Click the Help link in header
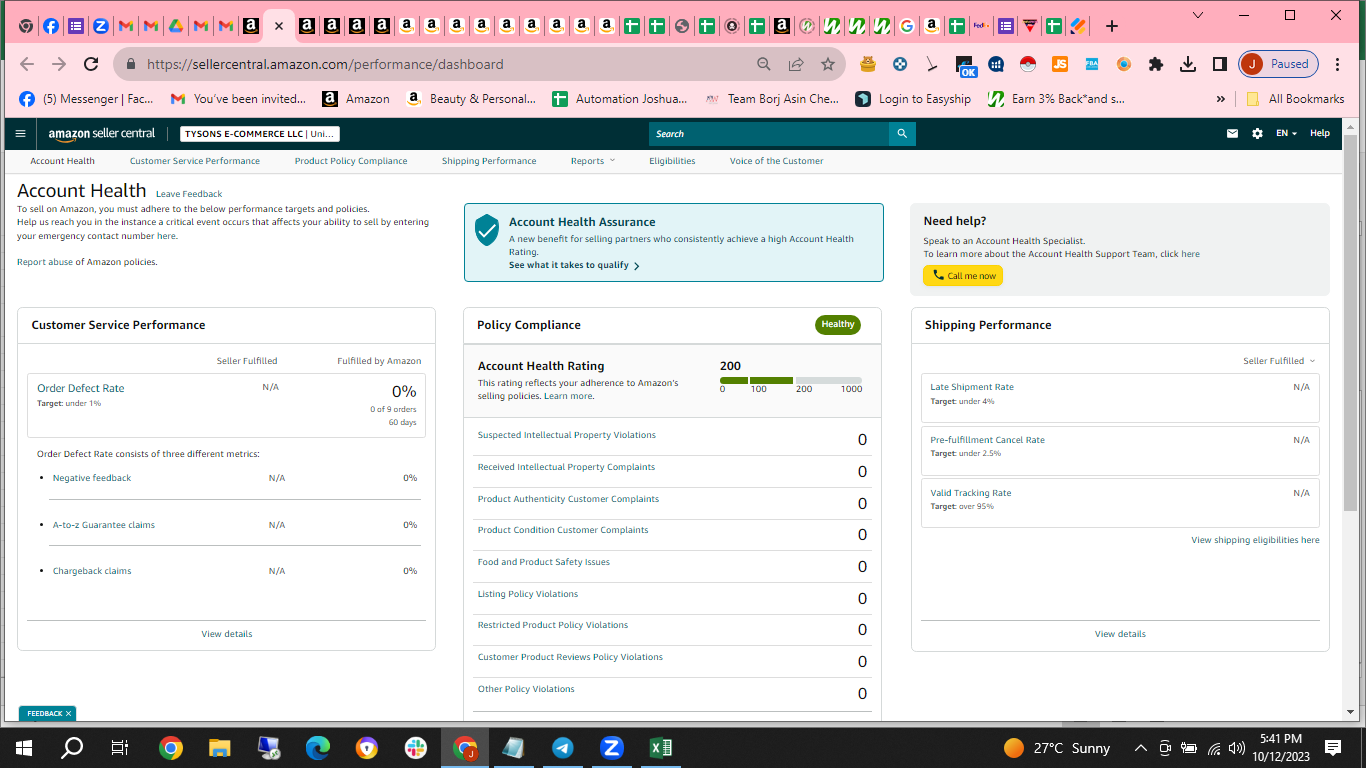 1320,133
